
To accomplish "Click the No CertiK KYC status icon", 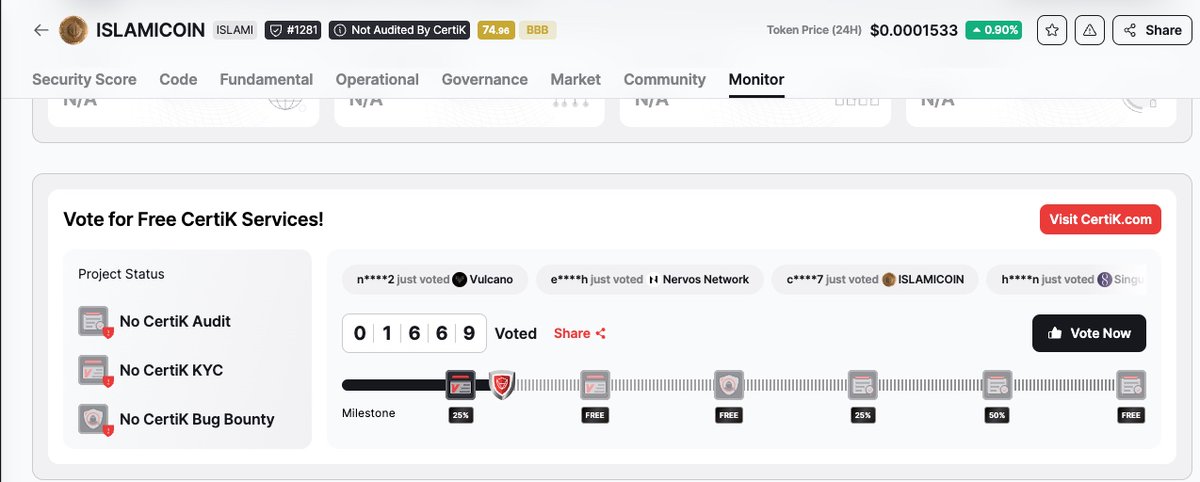I will 94,370.
